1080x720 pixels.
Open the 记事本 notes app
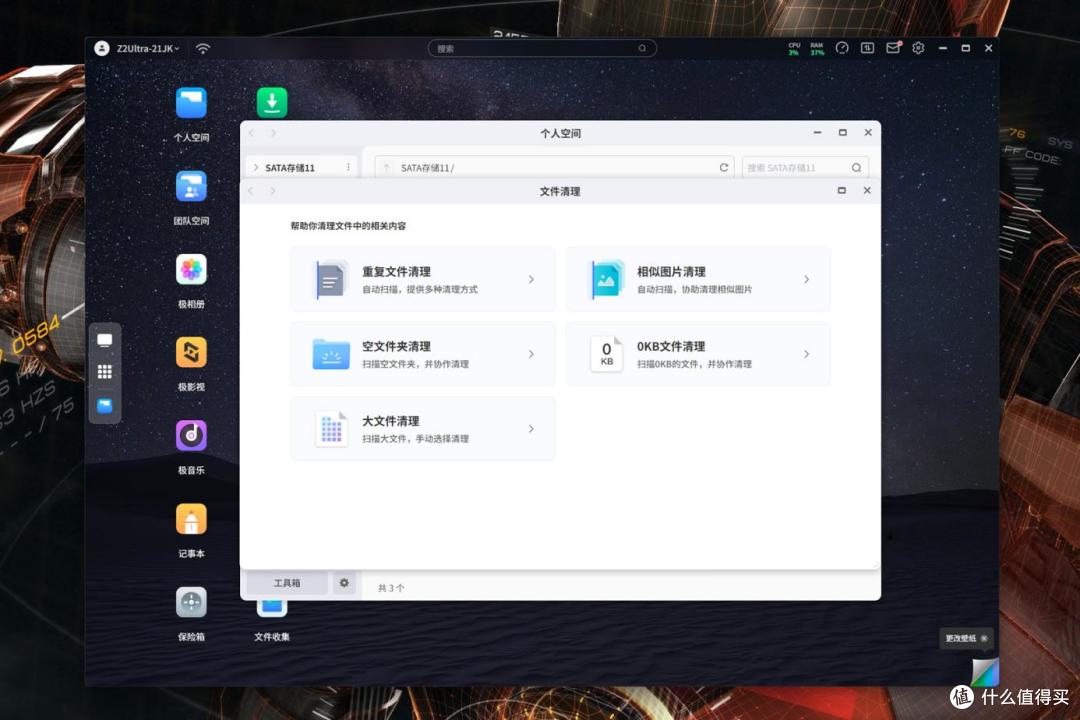191,519
